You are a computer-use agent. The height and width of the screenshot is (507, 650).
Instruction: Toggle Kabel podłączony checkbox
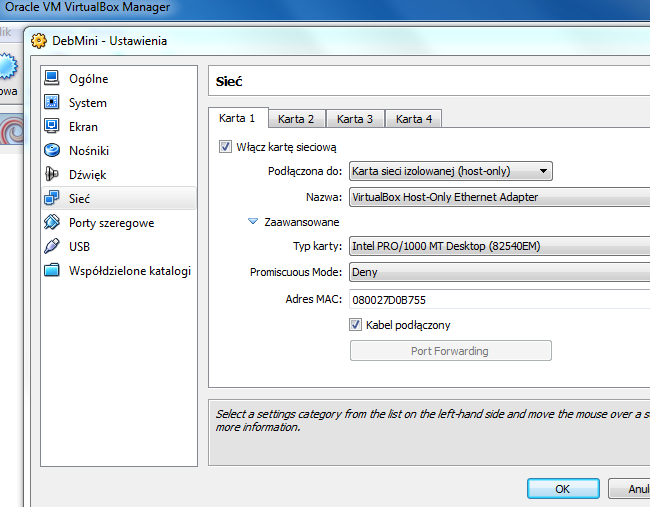pos(355,324)
